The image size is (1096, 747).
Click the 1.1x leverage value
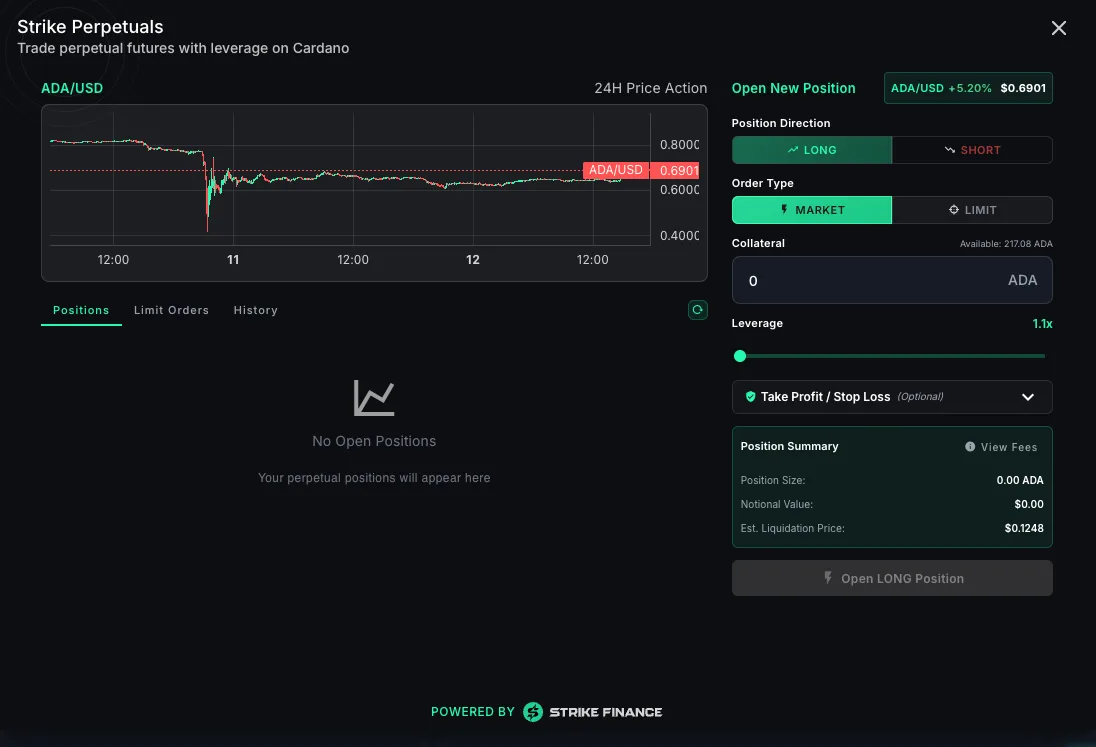pyautogui.click(x=1042, y=324)
